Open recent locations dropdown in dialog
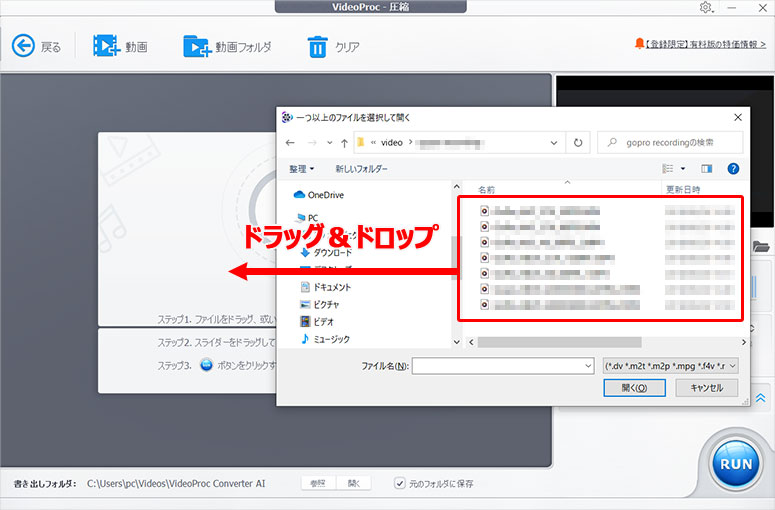775x510 pixels. 330,143
